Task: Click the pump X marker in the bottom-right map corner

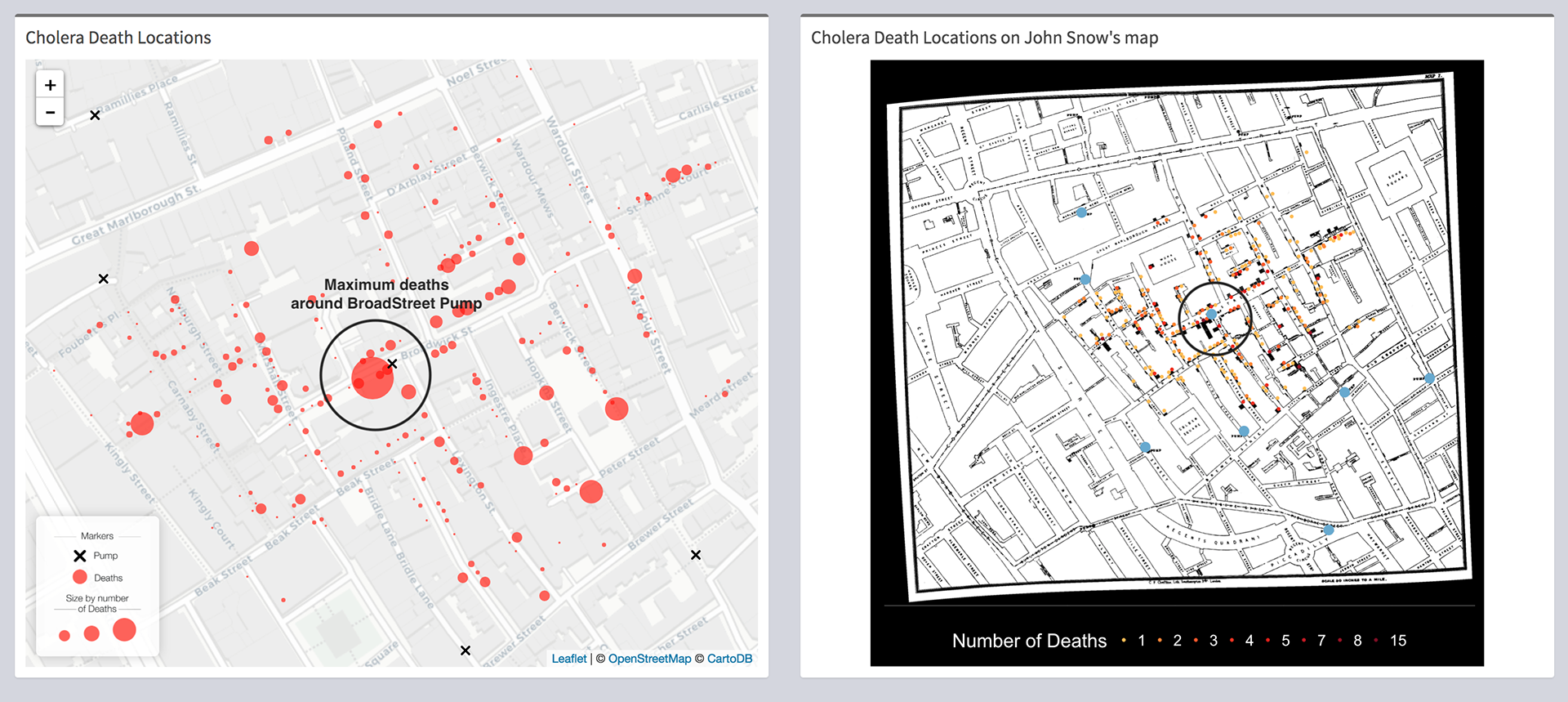Action: (x=696, y=555)
